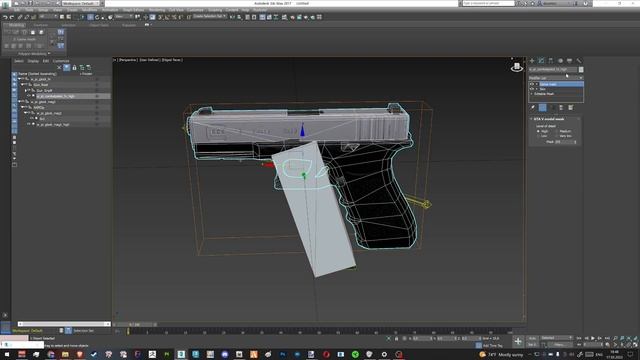Switch to the Object Paint ribbon tab
640x360 pixels.
pyautogui.click(x=99, y=25)
